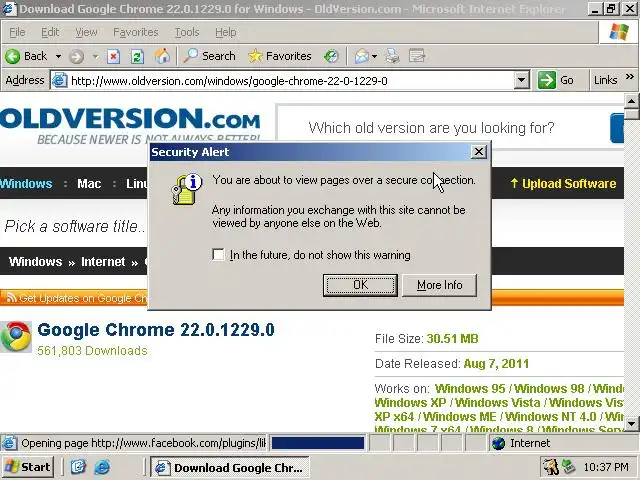Open the Help menu
This screenshot has height=480, width=640.
click(x=226, y=32)
